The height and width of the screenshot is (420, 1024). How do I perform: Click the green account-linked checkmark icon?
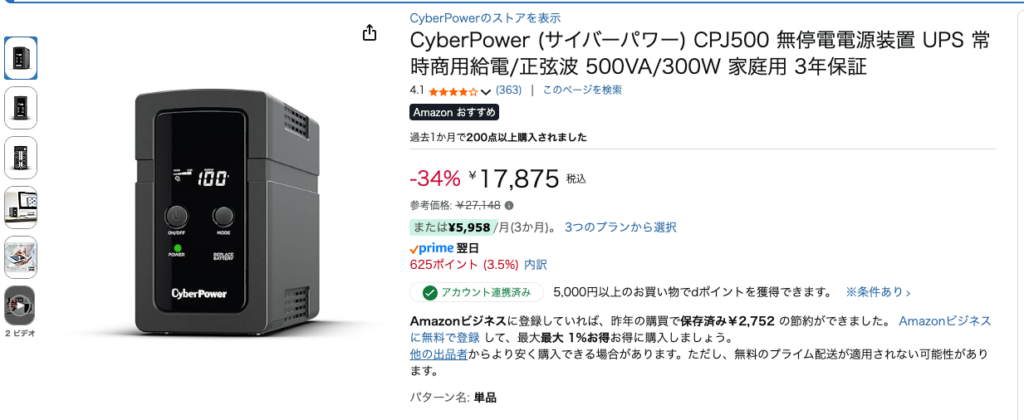(430, 292)
